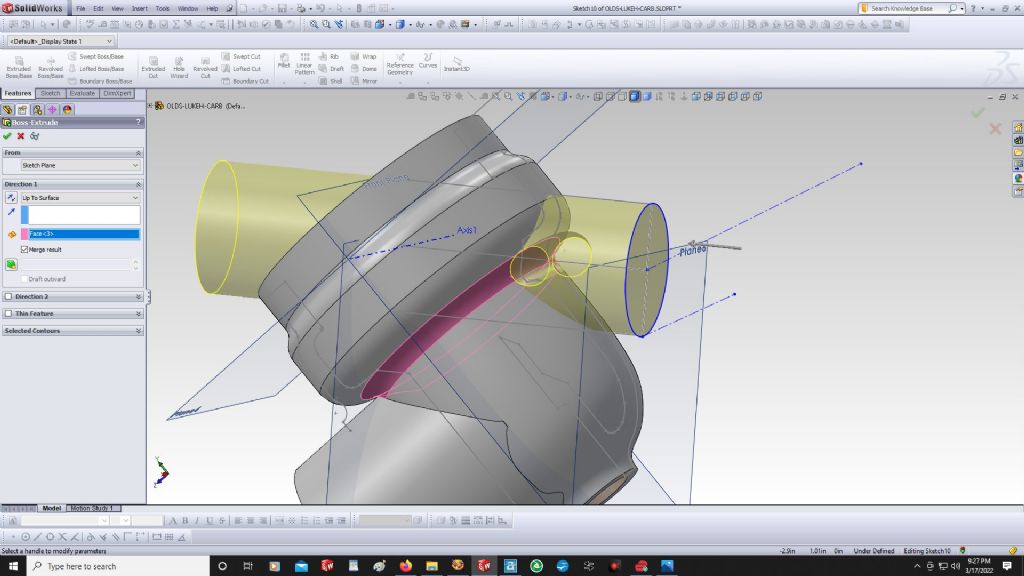
Task: Enable the Direction 2 checkbox
Action: [9, 297]
